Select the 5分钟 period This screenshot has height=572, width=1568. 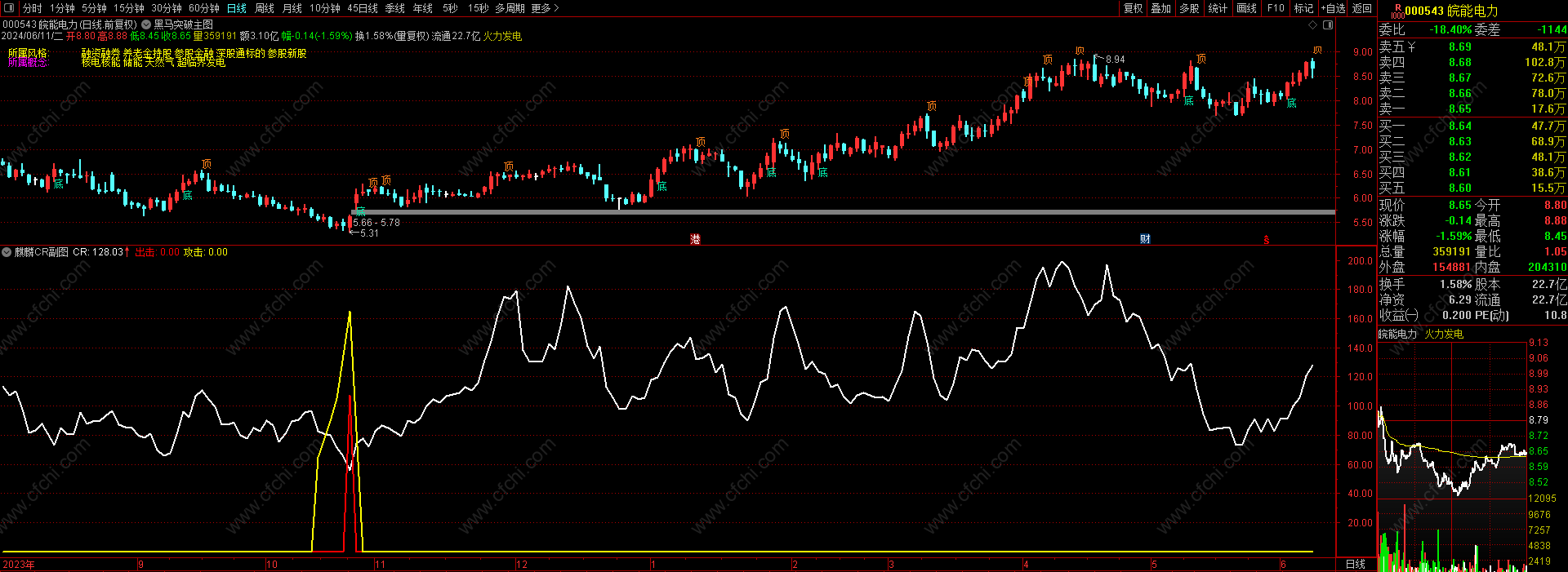[x=94, y=8]
